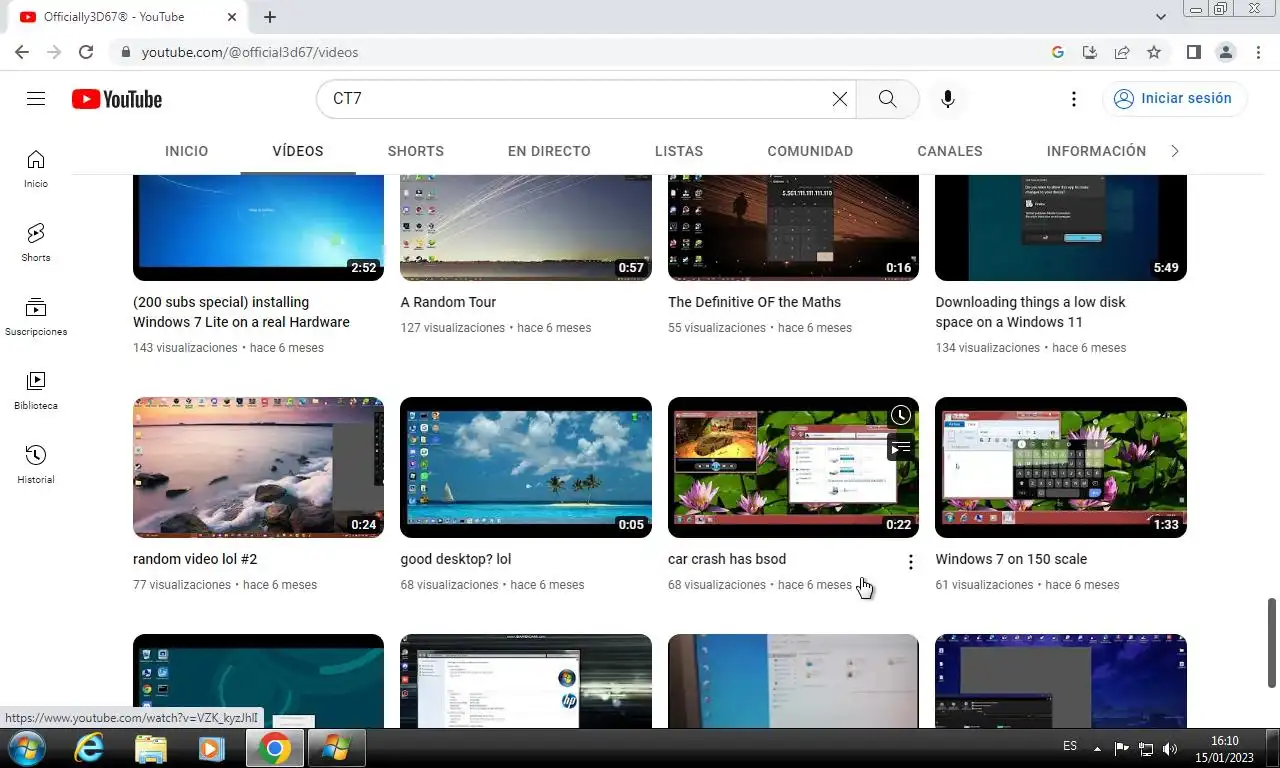Viewport: 1280px width, 768px height.
Task: Open Biblioteca in the sidebar
Action: 36,391
